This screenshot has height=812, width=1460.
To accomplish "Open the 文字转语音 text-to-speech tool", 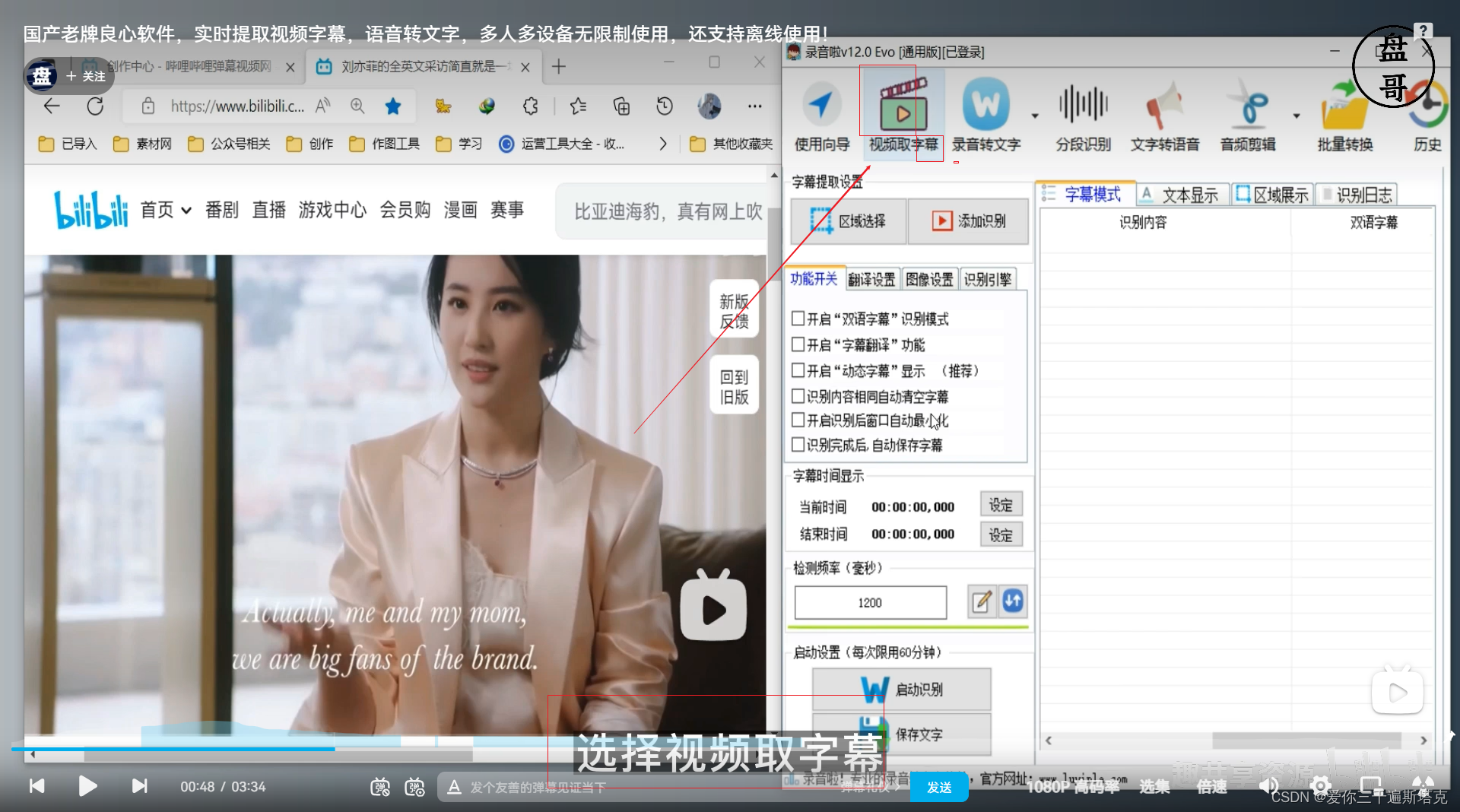I will tap(1165, 116).
